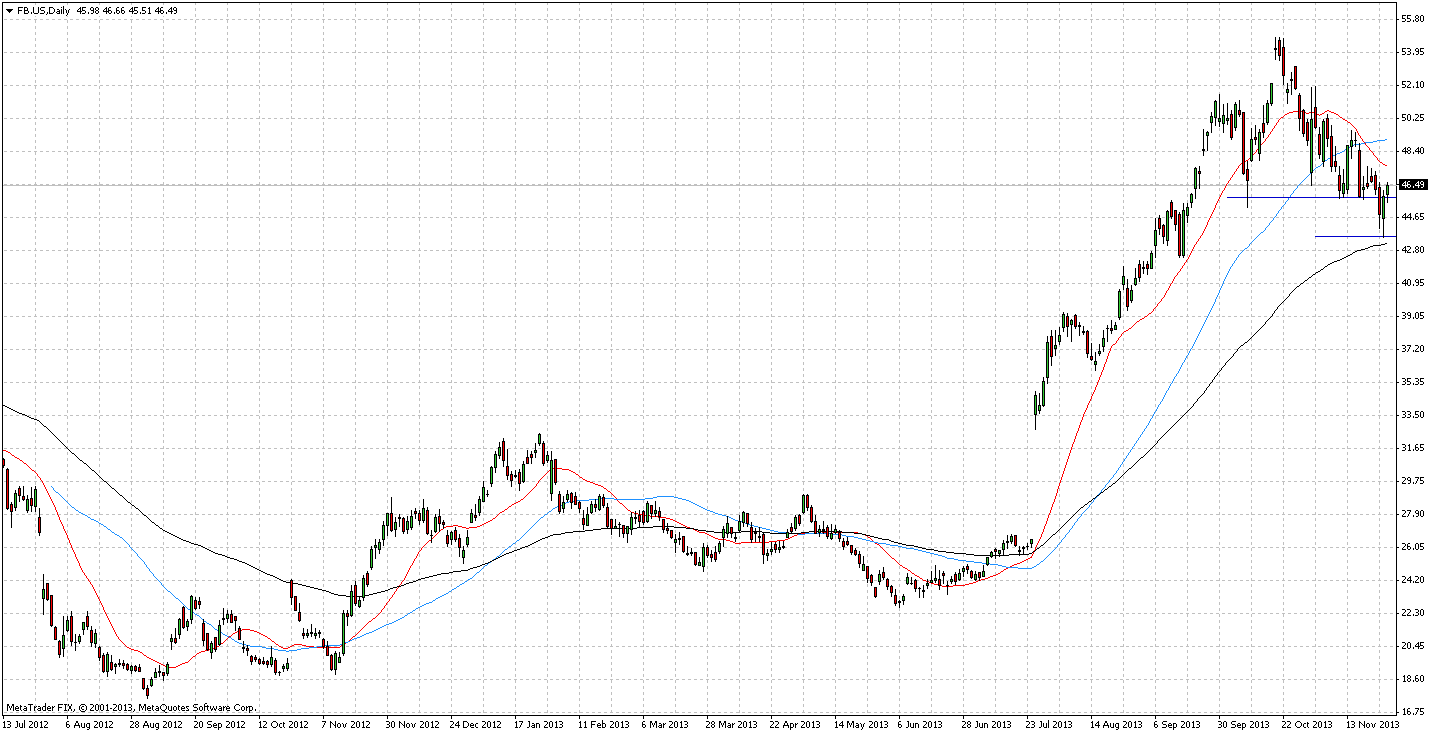Click the 16.75 price axis label
1436x733 pixels.
click(1413, 712)
